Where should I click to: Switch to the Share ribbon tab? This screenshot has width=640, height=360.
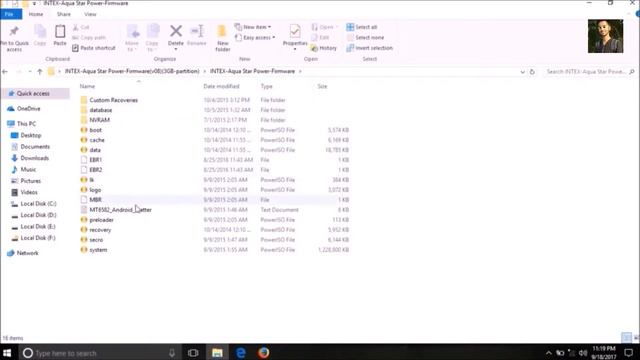coord(64,14)
